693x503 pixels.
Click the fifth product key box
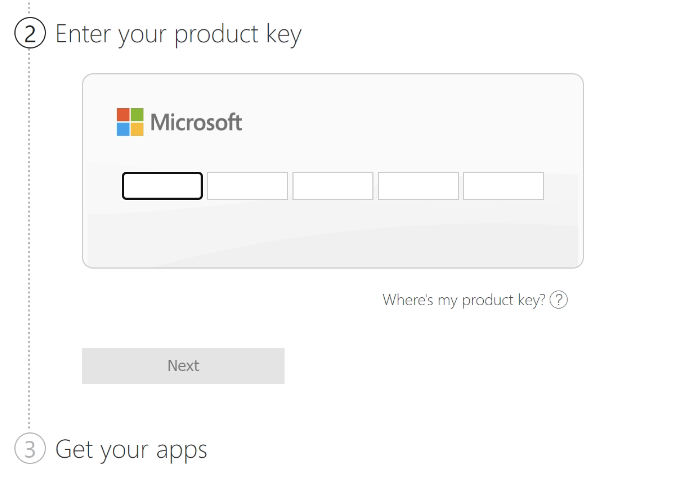click(503, 186)
